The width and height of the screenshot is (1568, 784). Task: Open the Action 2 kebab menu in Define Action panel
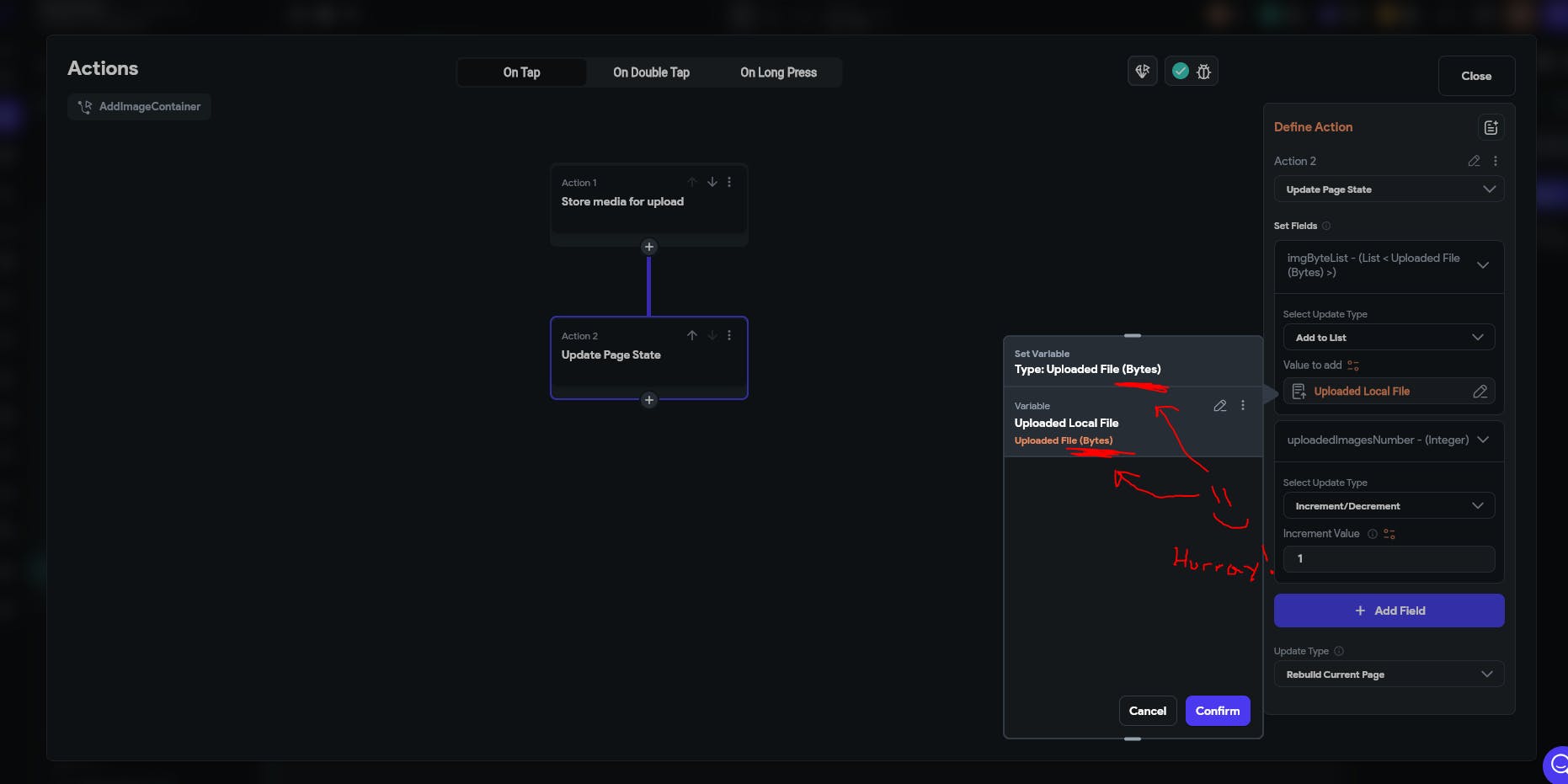1496,161
